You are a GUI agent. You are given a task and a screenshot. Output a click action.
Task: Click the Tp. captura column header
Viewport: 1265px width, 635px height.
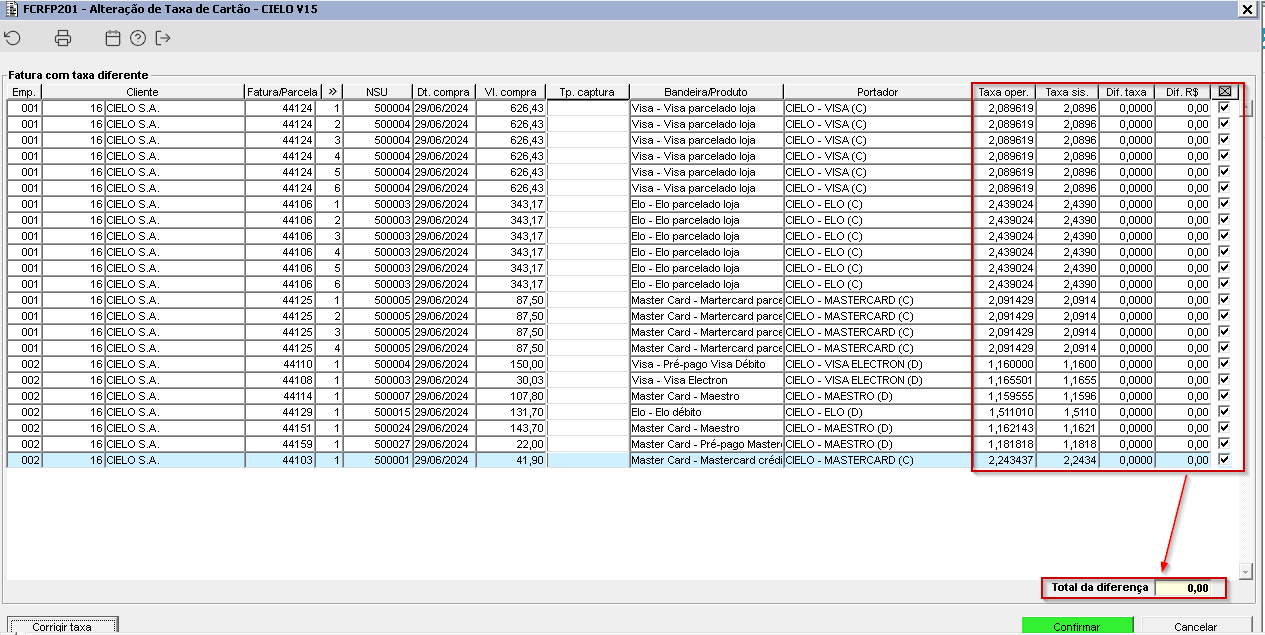588,92
